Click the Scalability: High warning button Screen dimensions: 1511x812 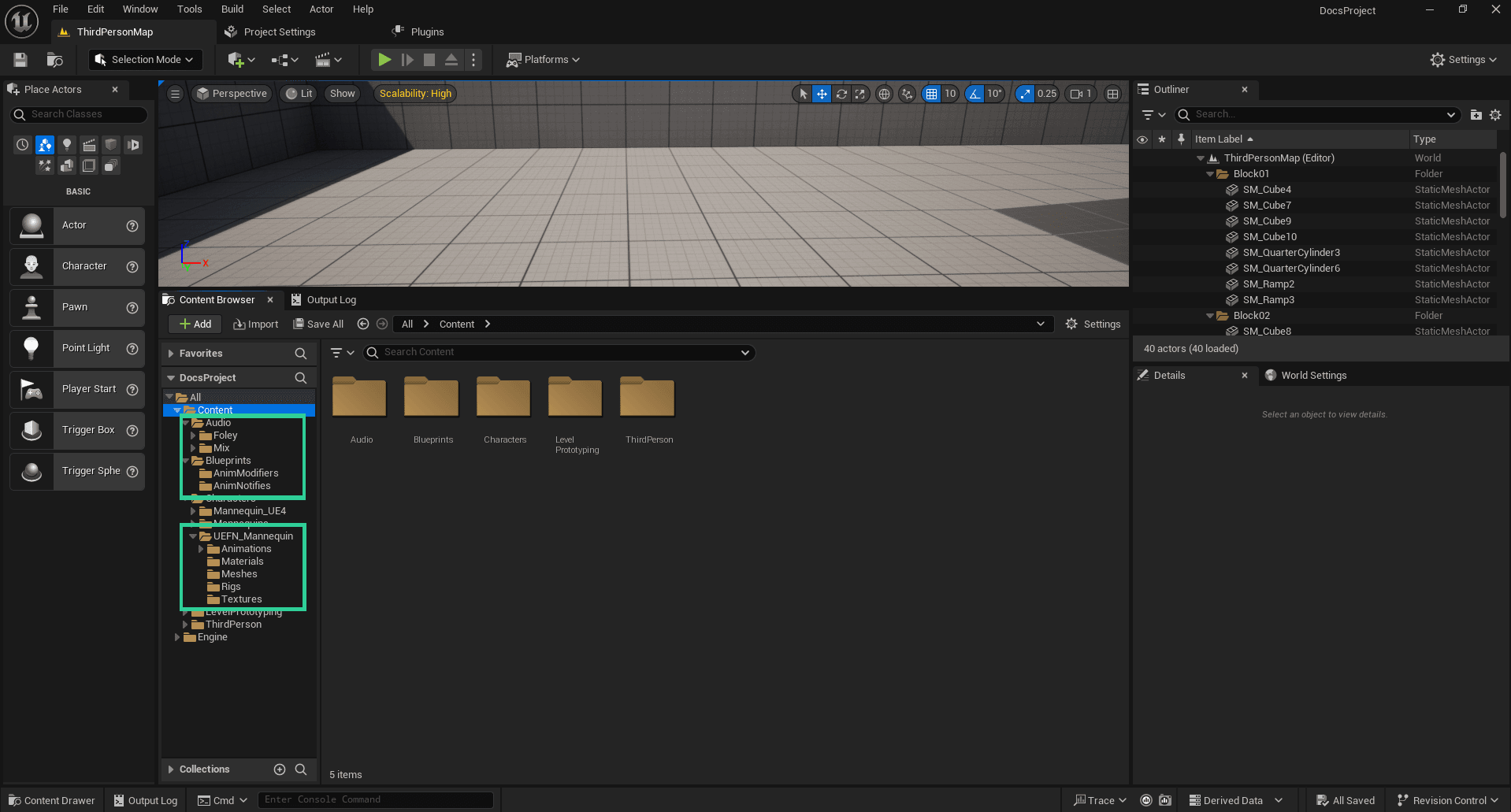point(415,94)
